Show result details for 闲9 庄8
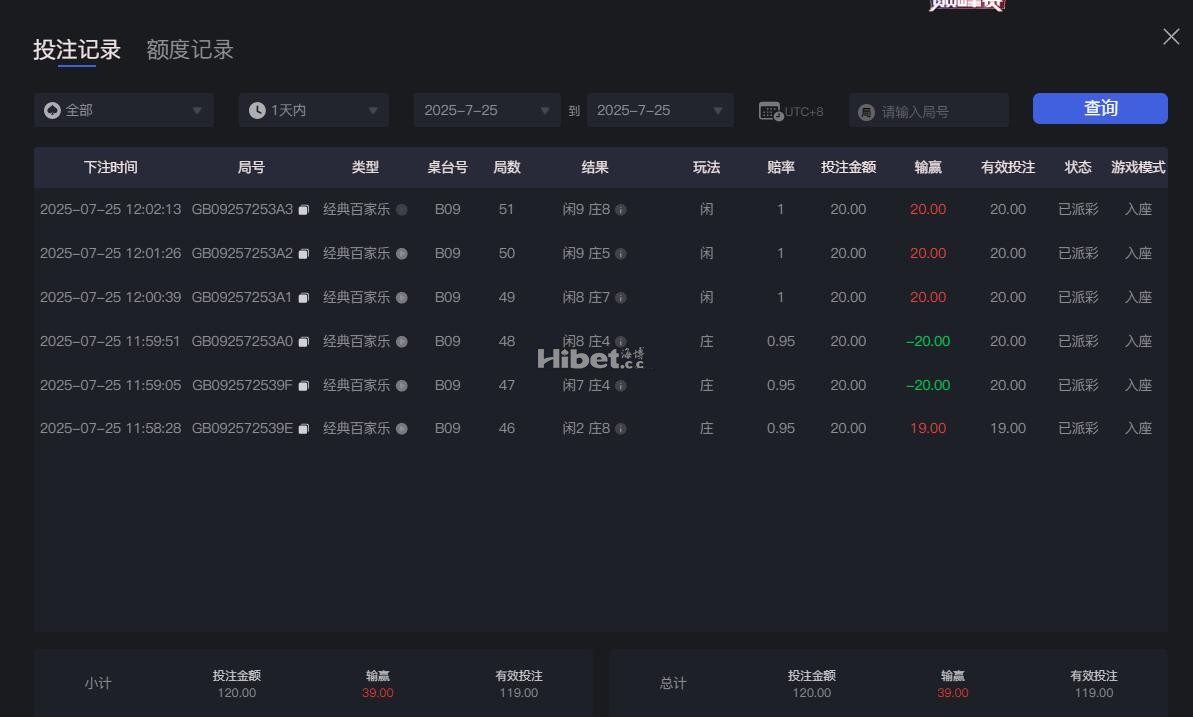Image resolution: width=1193 pixels, height=717 pixels. coord(621,210)
